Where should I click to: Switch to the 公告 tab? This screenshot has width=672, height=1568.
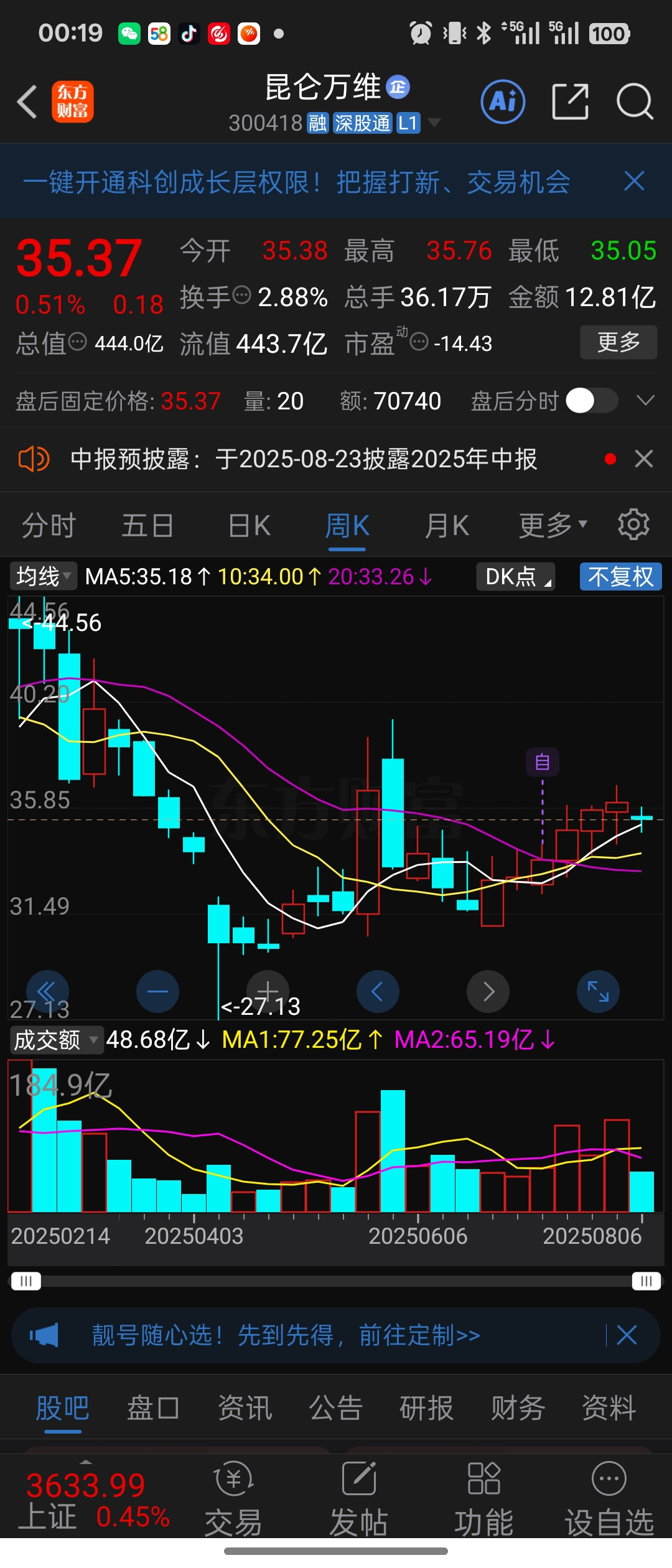click(x=336, y=1408)
